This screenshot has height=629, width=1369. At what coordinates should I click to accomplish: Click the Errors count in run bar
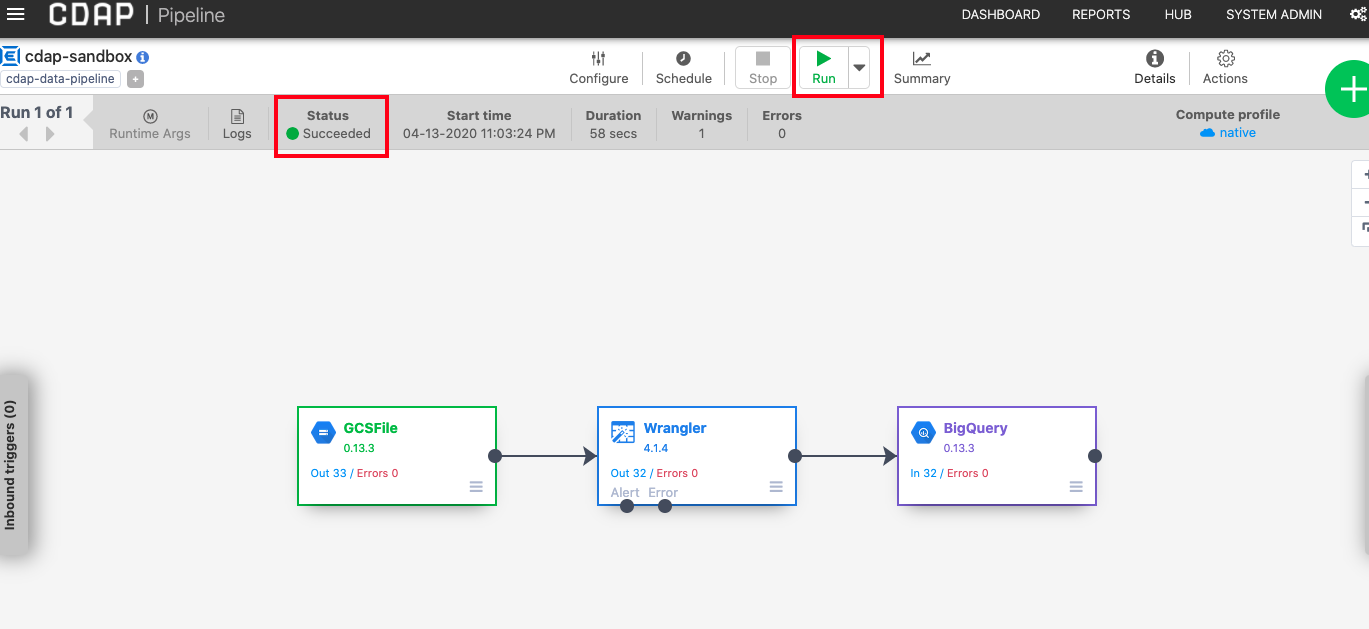pos(782,133)
